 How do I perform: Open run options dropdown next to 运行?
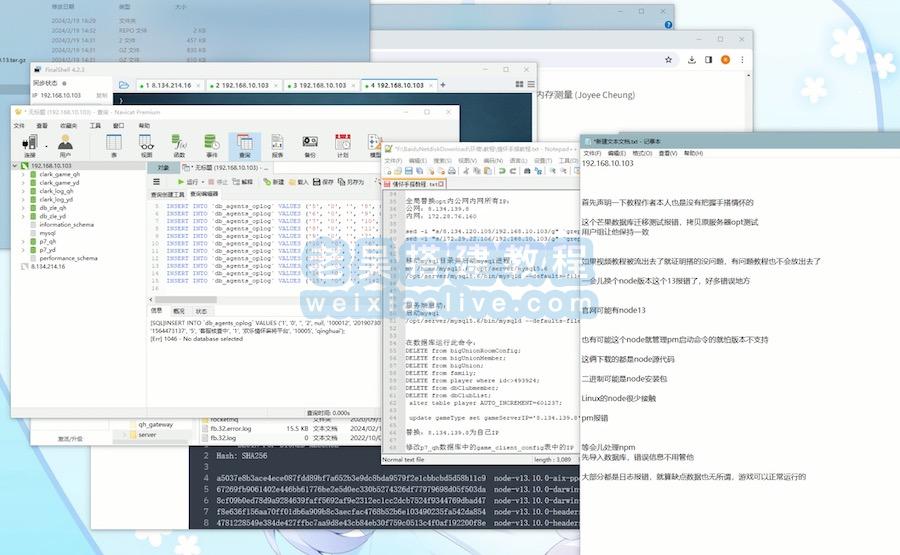(203, 182)
